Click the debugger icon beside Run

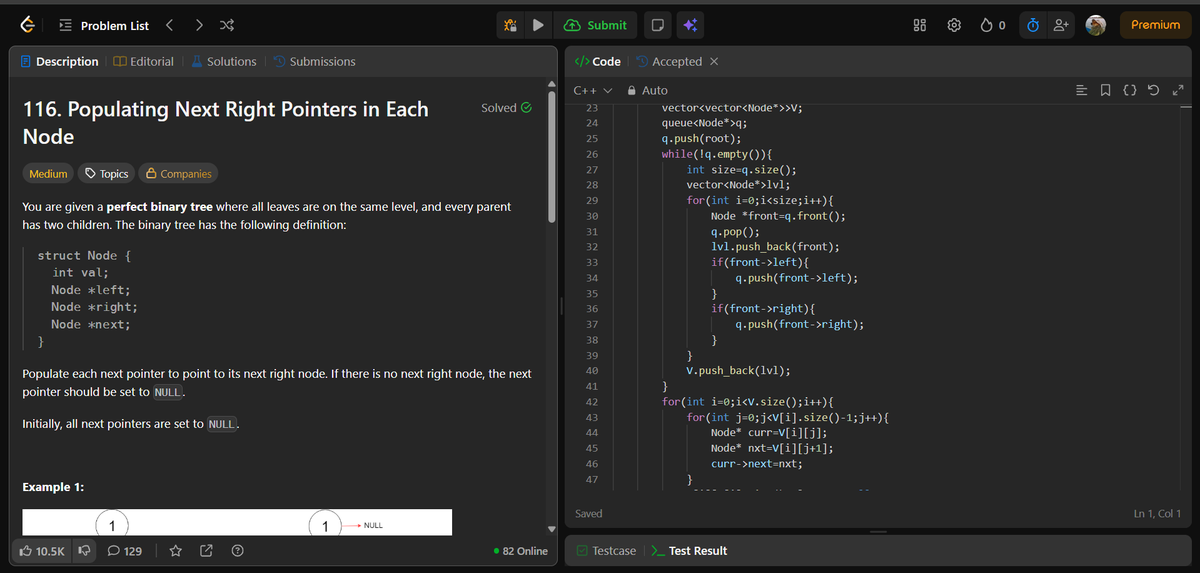pyautogui.click(x=510, y=25)
